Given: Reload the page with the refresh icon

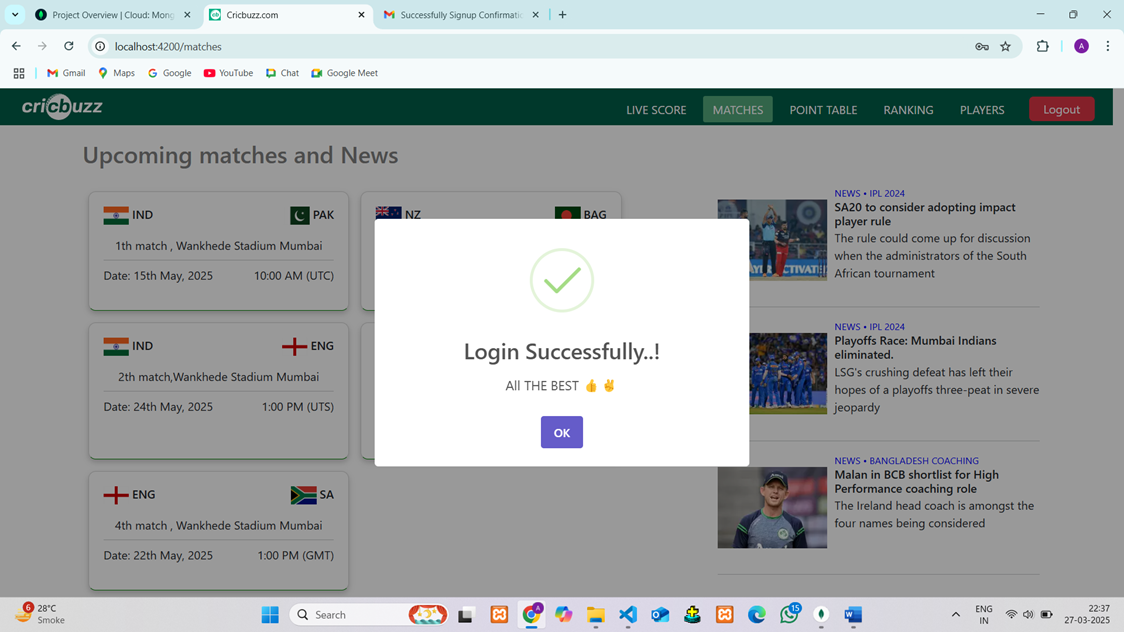Looking at the screenshot, I should (x=69, y=46).
